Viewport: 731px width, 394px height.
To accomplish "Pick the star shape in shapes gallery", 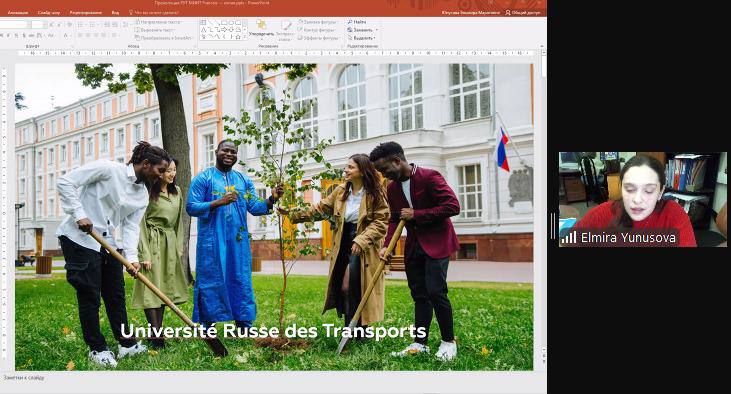I will 238,37.
